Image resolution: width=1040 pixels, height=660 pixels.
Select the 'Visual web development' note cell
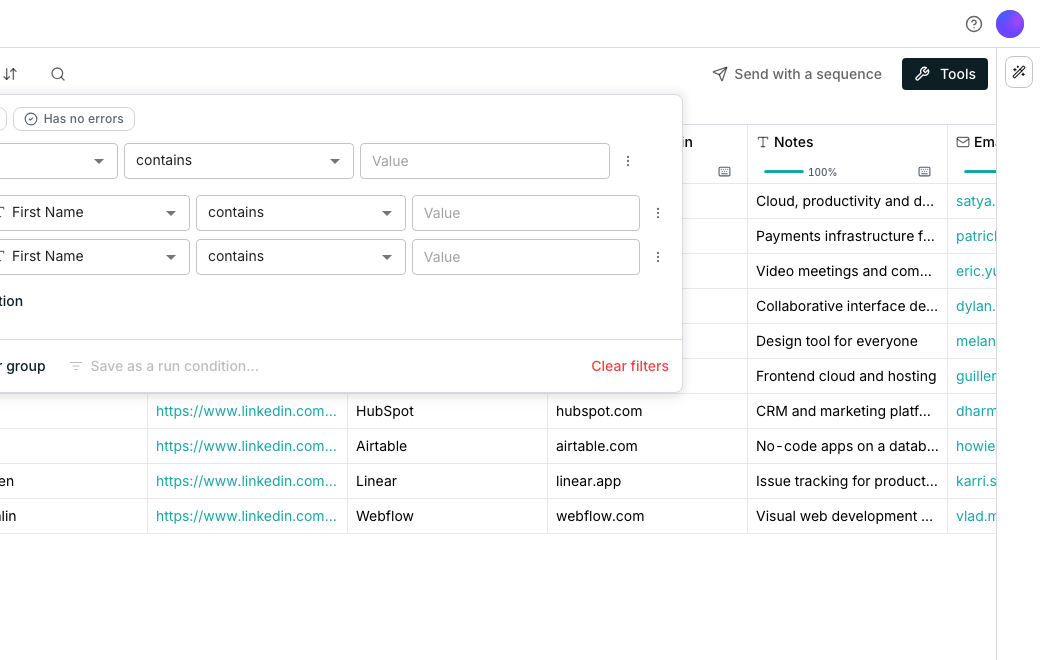tap(847, 516)
